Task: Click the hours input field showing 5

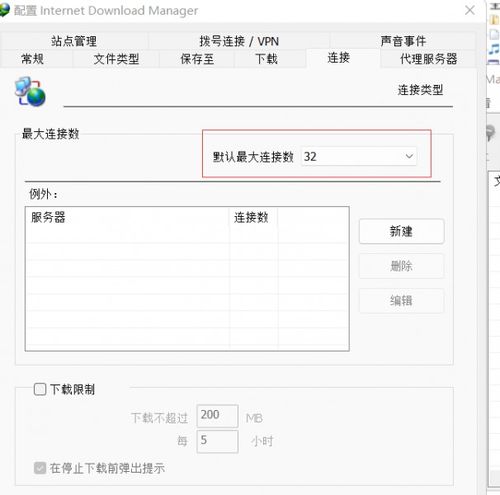Action: 217,441
